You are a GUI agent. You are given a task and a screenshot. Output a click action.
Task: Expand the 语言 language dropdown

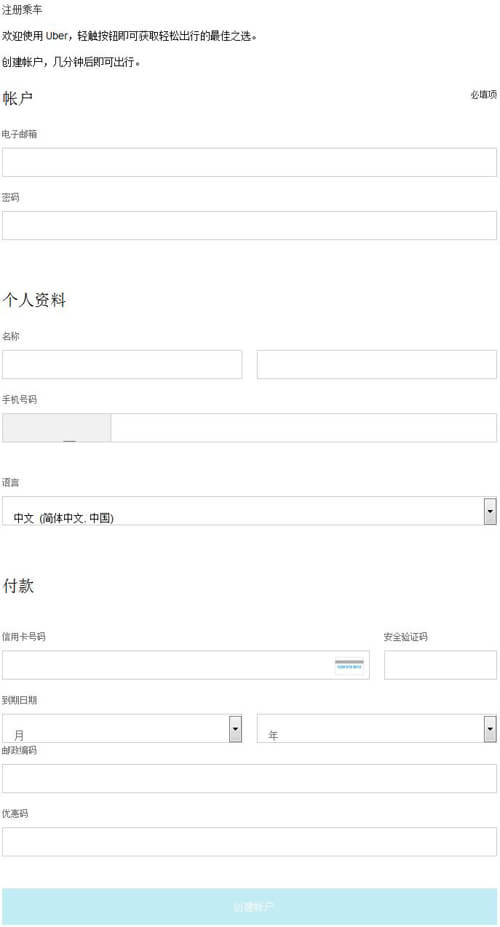click(x=249, y=511)
